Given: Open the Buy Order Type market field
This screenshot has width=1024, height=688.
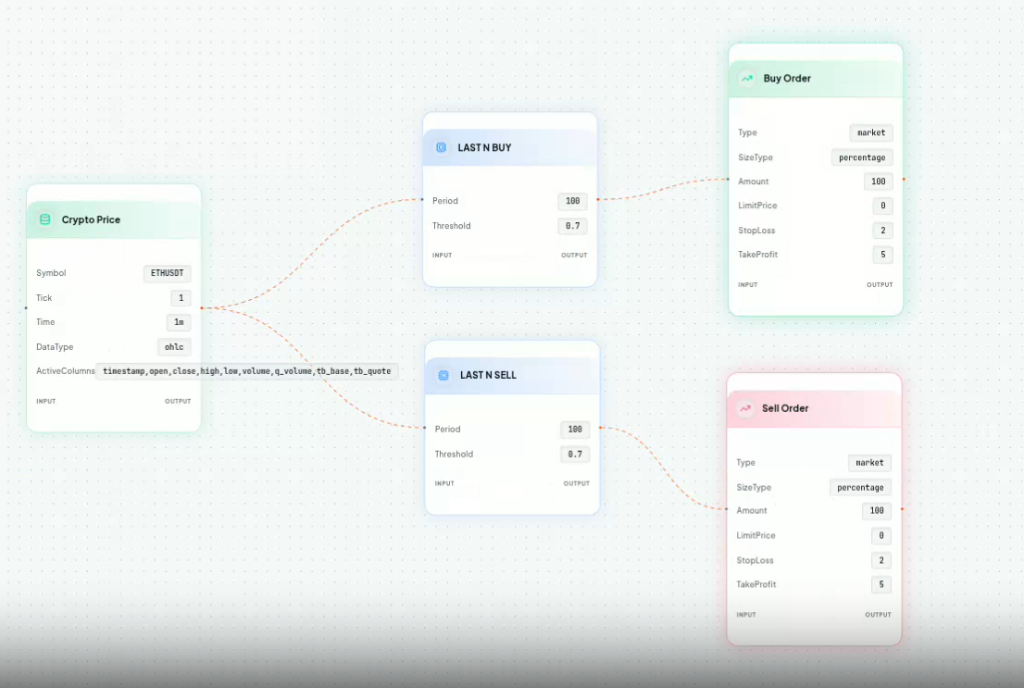Looking at the screenshot, I should click(871, 133).
